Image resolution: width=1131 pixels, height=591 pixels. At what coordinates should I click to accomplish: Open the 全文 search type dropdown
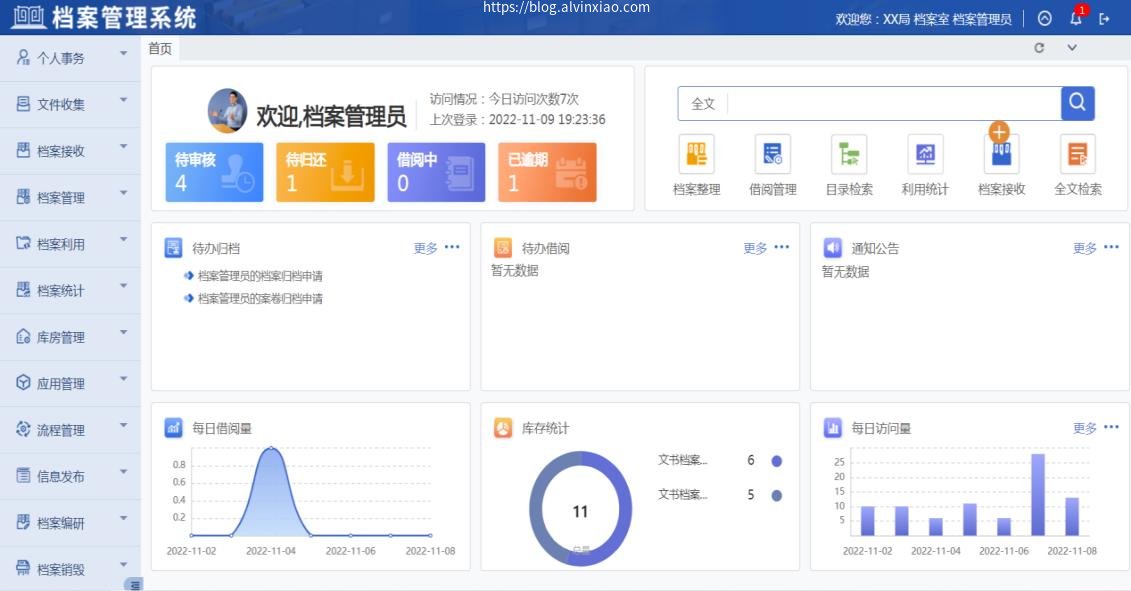pos(703,103)
